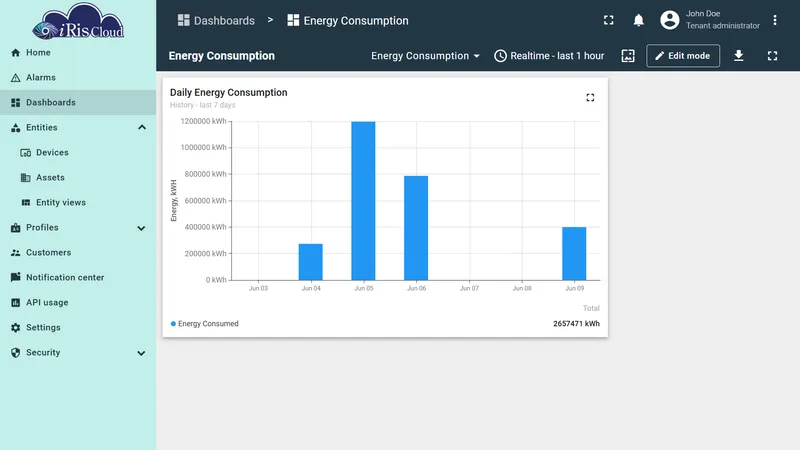This screenshot has height=450, width=800.
Task: Go to Dashboards breadcrumb link
Action: tap(216, 20)
